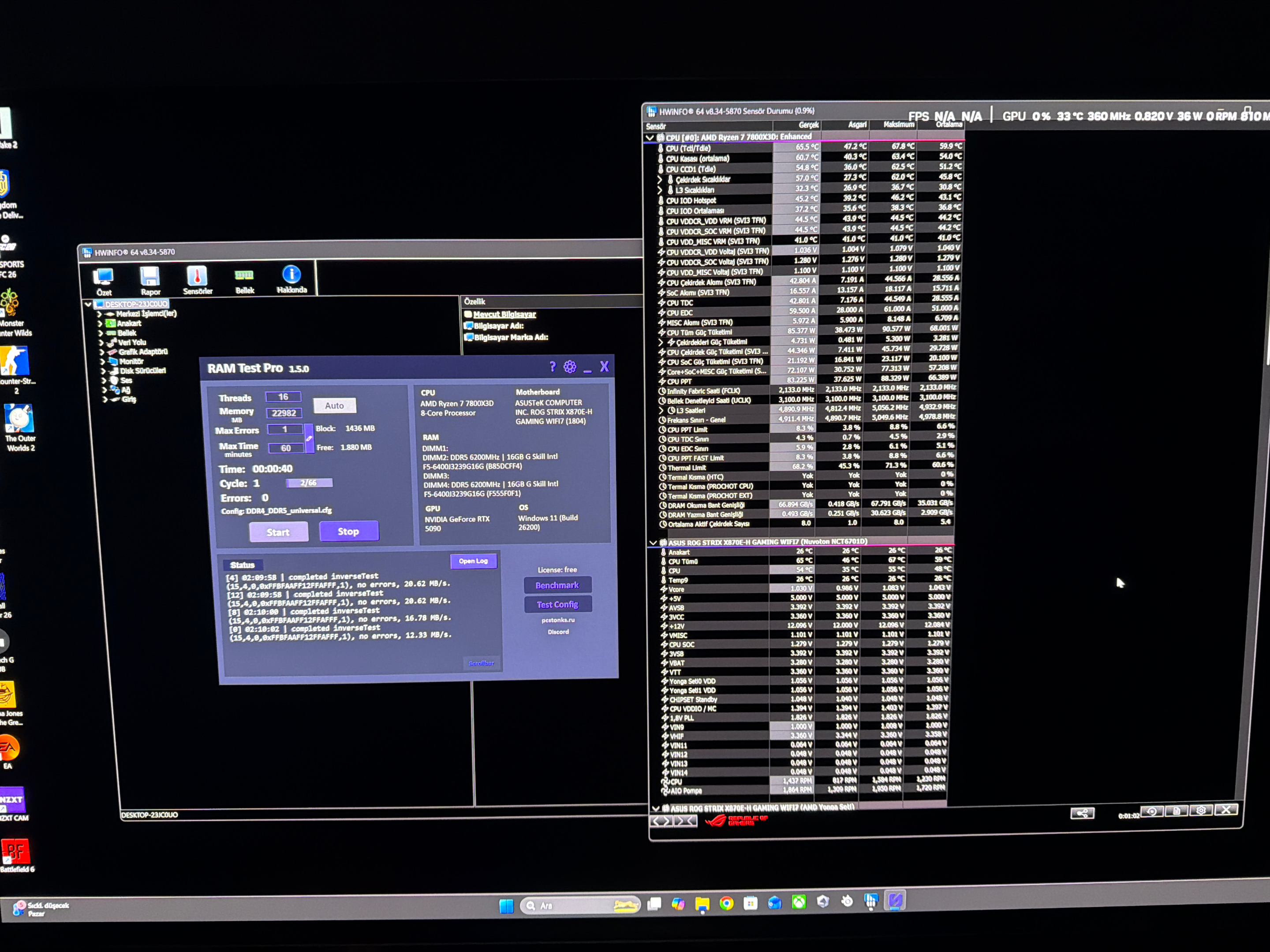Image resolution: width=1270 pixels, height=952 pixels.
Task: Click the Mevcut Bilgisayar property heading
Action: pos(504,314)
